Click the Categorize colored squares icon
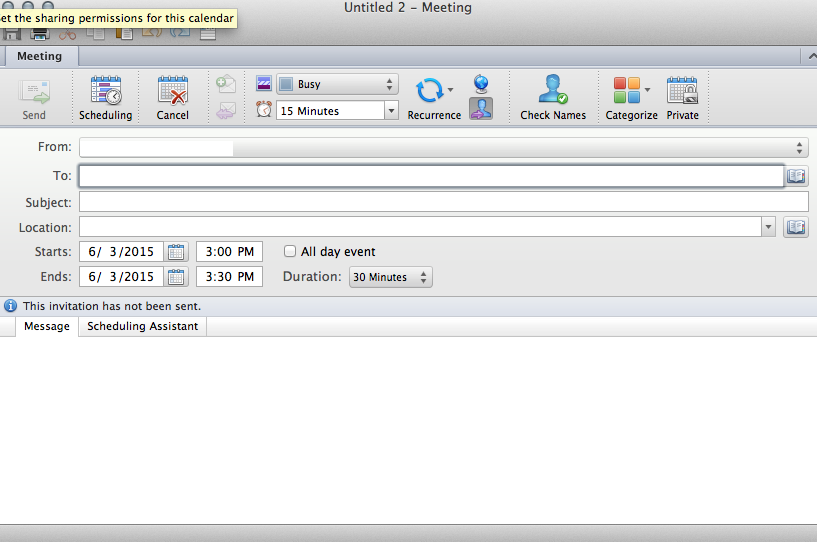The height and width of the screenshot is (542, 817). tap(627, 90)
